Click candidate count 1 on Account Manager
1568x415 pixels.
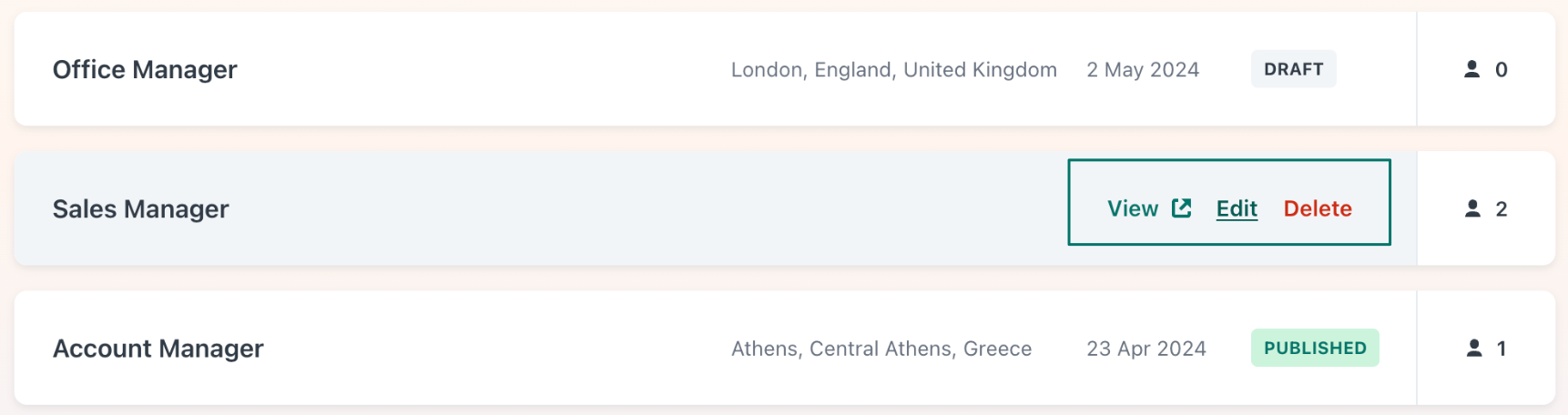pos(1502,348)
